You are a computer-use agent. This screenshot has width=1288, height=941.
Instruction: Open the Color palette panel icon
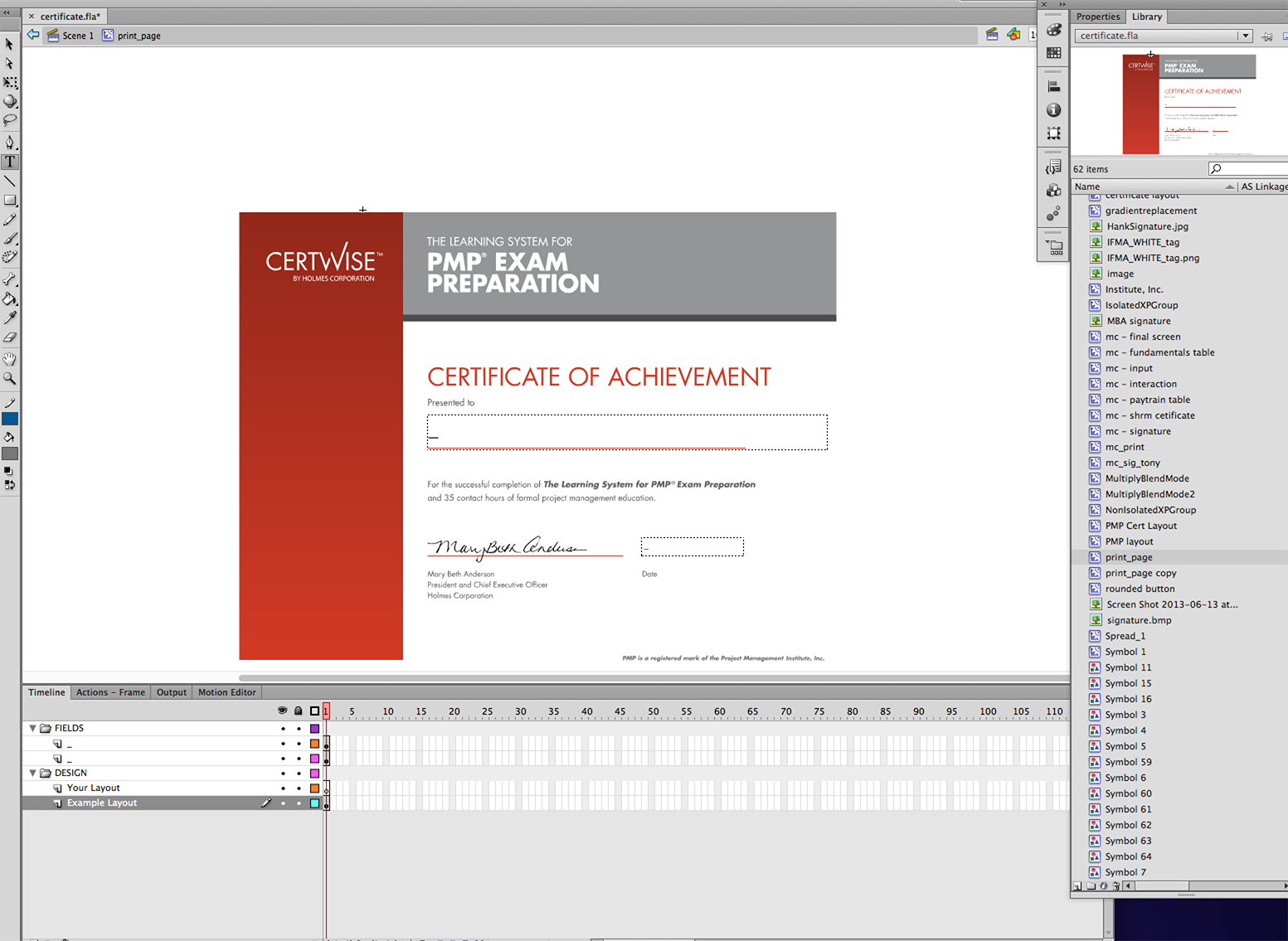(x=1053, y=30)
